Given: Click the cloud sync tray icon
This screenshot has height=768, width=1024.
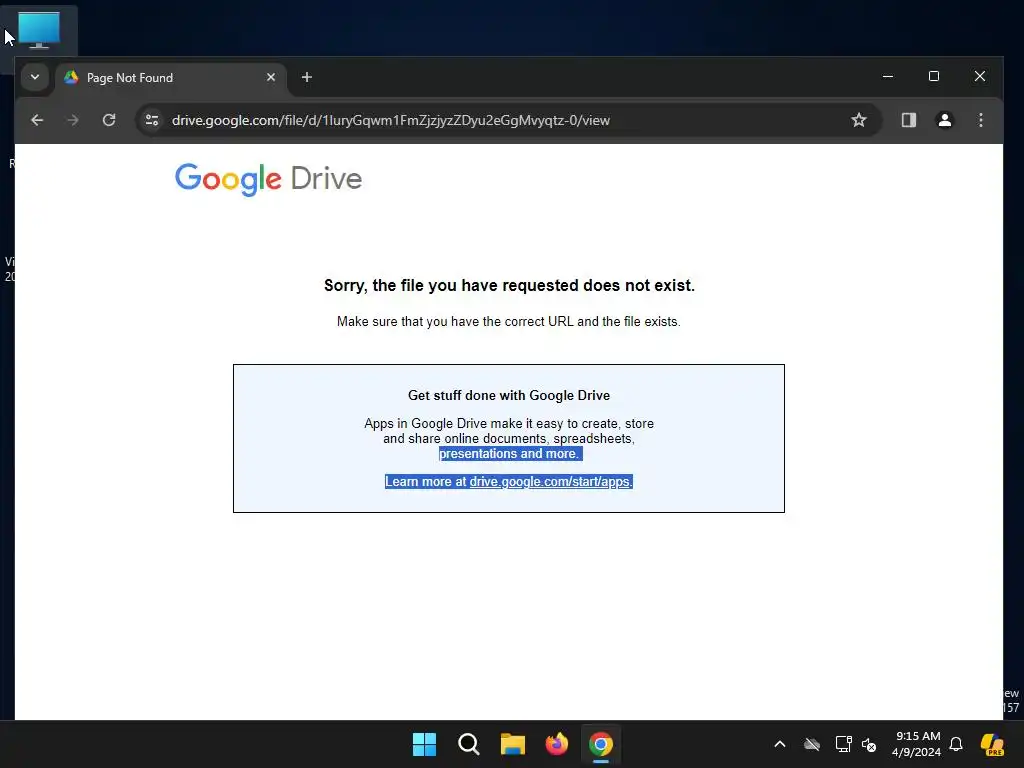Looking at the screenshot, I should (x=812, y=744).
